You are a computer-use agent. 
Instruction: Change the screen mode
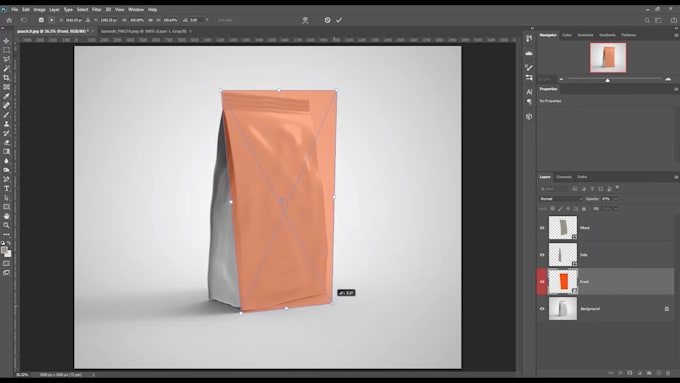coord(6,273)
